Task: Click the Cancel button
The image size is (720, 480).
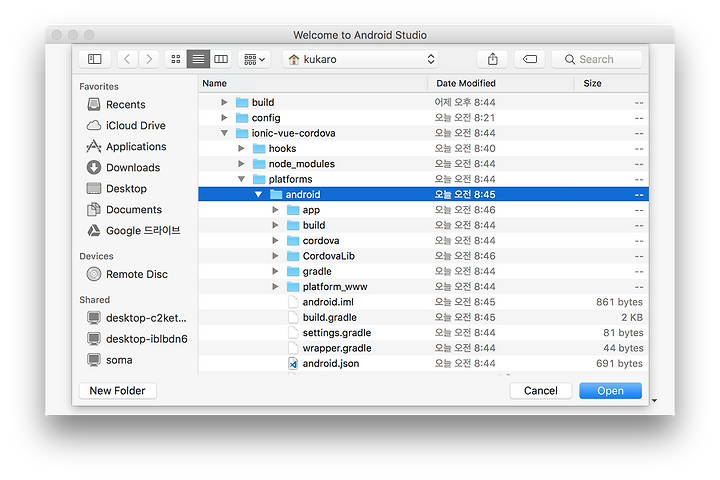Action: (x=540, y=391)
